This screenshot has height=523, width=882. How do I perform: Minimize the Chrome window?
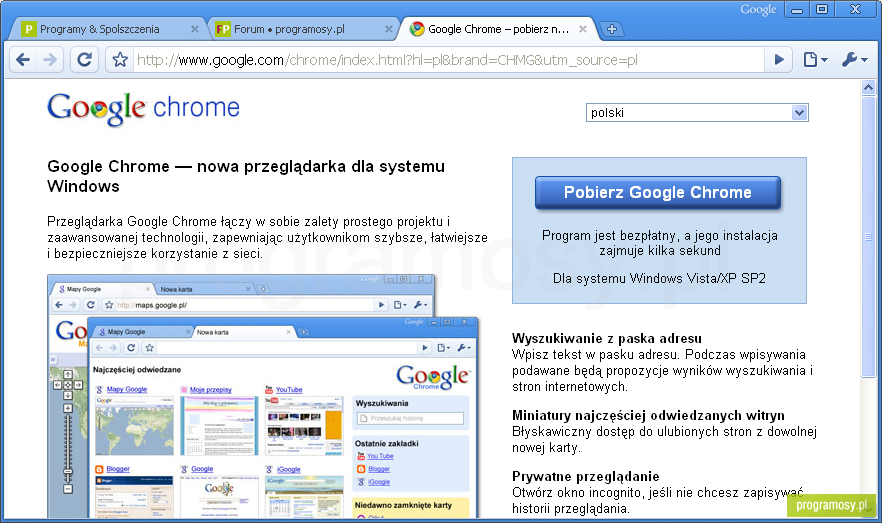[x=796, y=9]
